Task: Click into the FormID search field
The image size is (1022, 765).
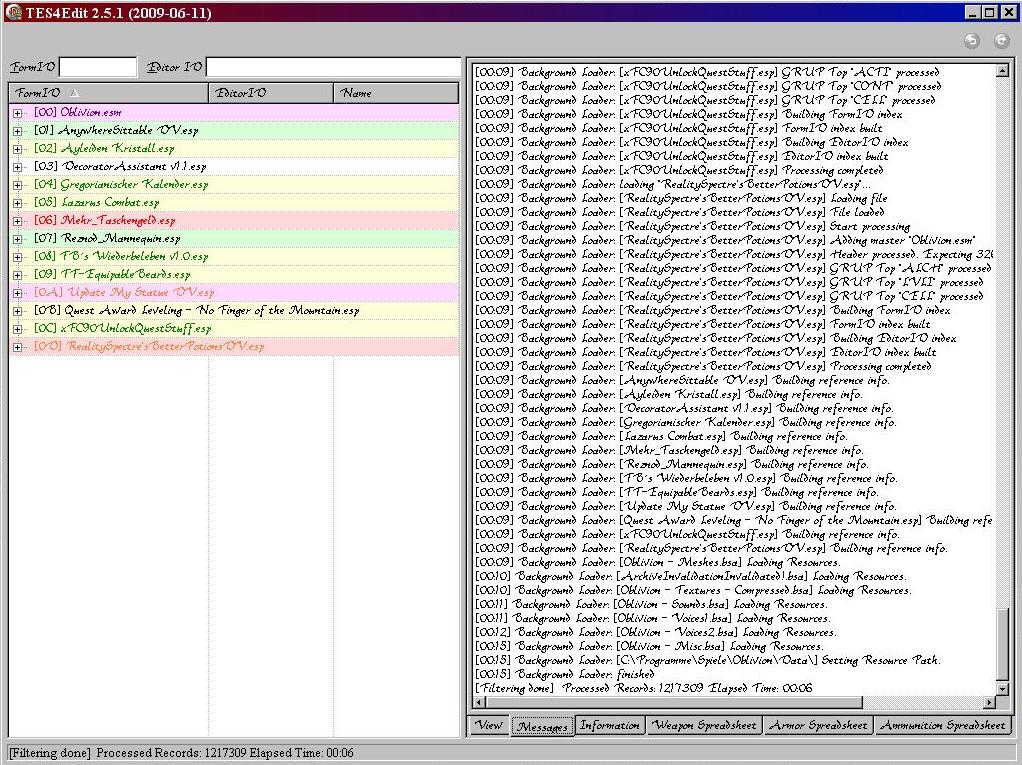Action: click(x=98, y=67)
